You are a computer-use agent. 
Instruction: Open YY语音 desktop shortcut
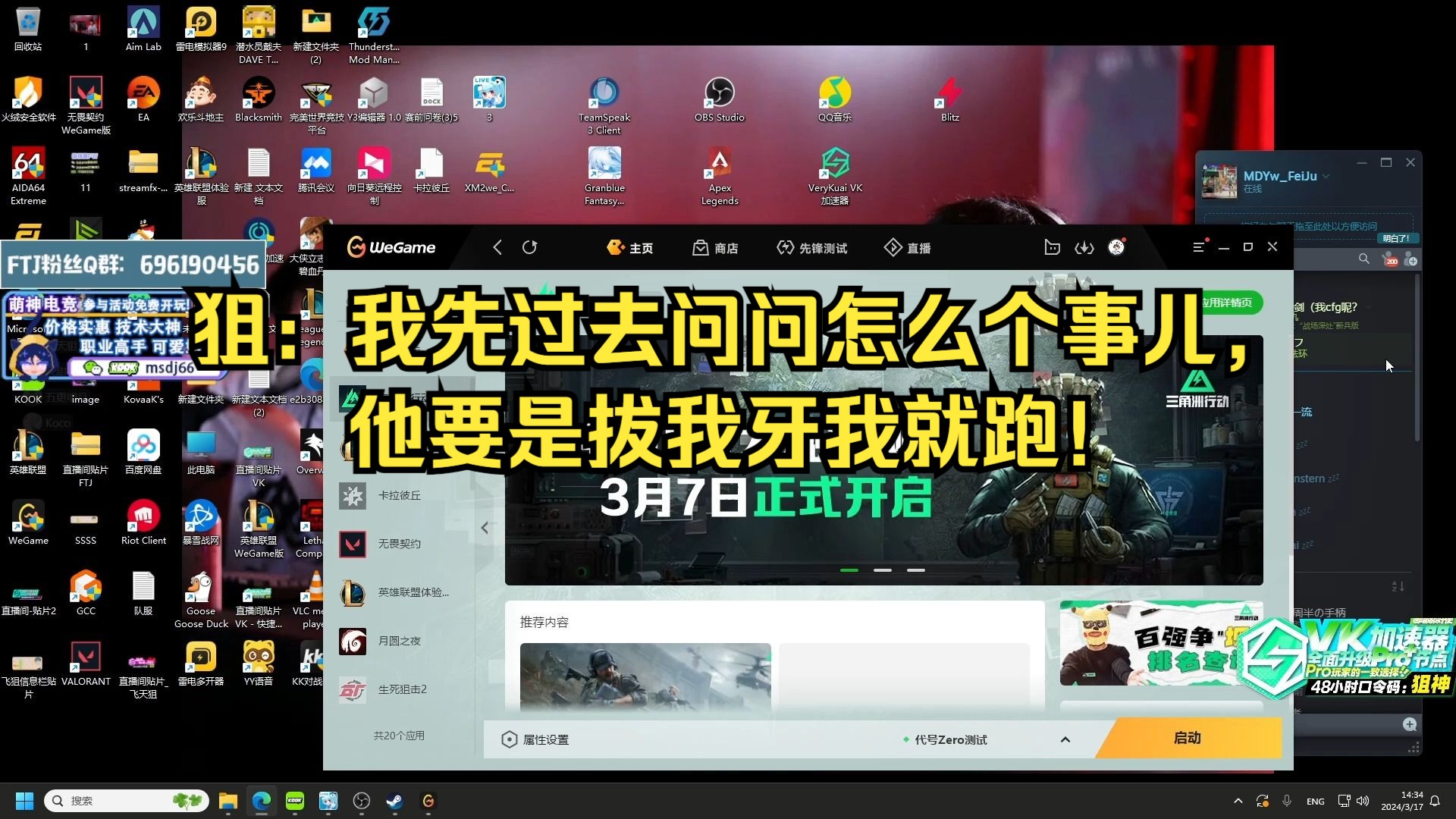tap(259, 664)
